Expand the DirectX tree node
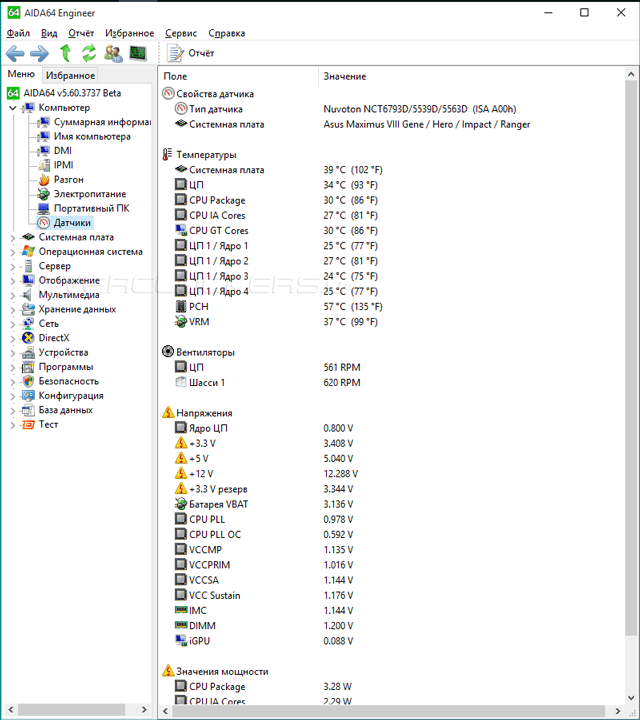The image size is (640, 720). coord(13,338)
